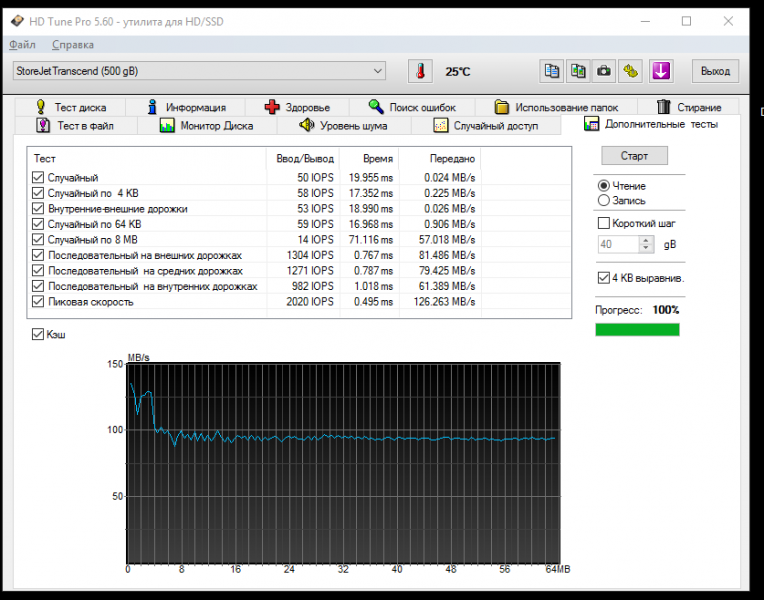The image size is (764, 600).
Task: Click the green progress bar
Action: coord(637,330)
